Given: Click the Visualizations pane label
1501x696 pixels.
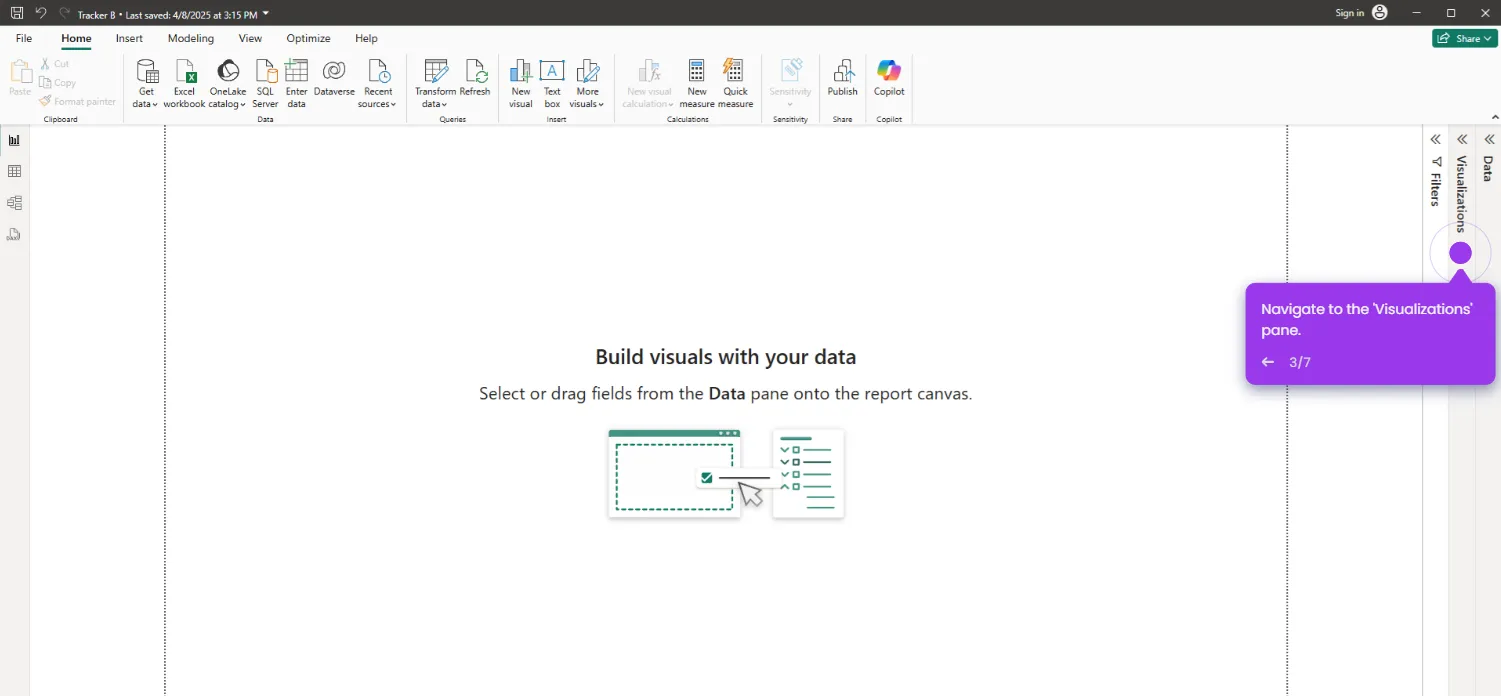Looking at the screenshot, I should (x=1461, y=194).
